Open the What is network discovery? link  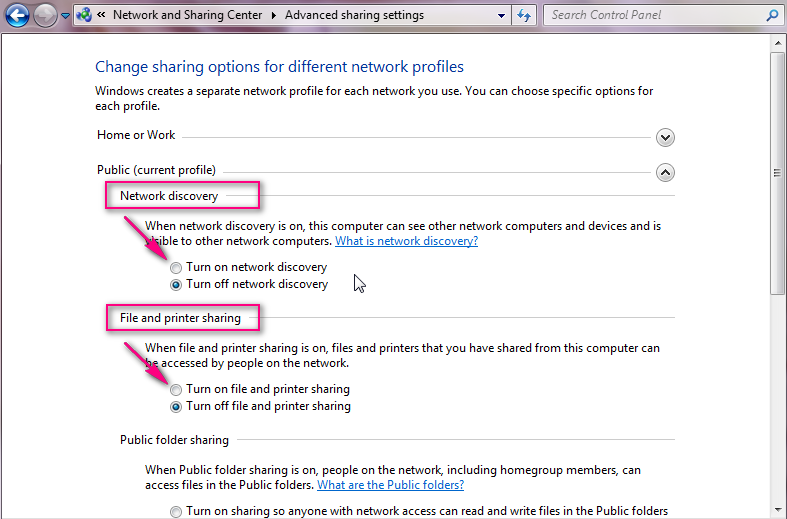point(407,241)
